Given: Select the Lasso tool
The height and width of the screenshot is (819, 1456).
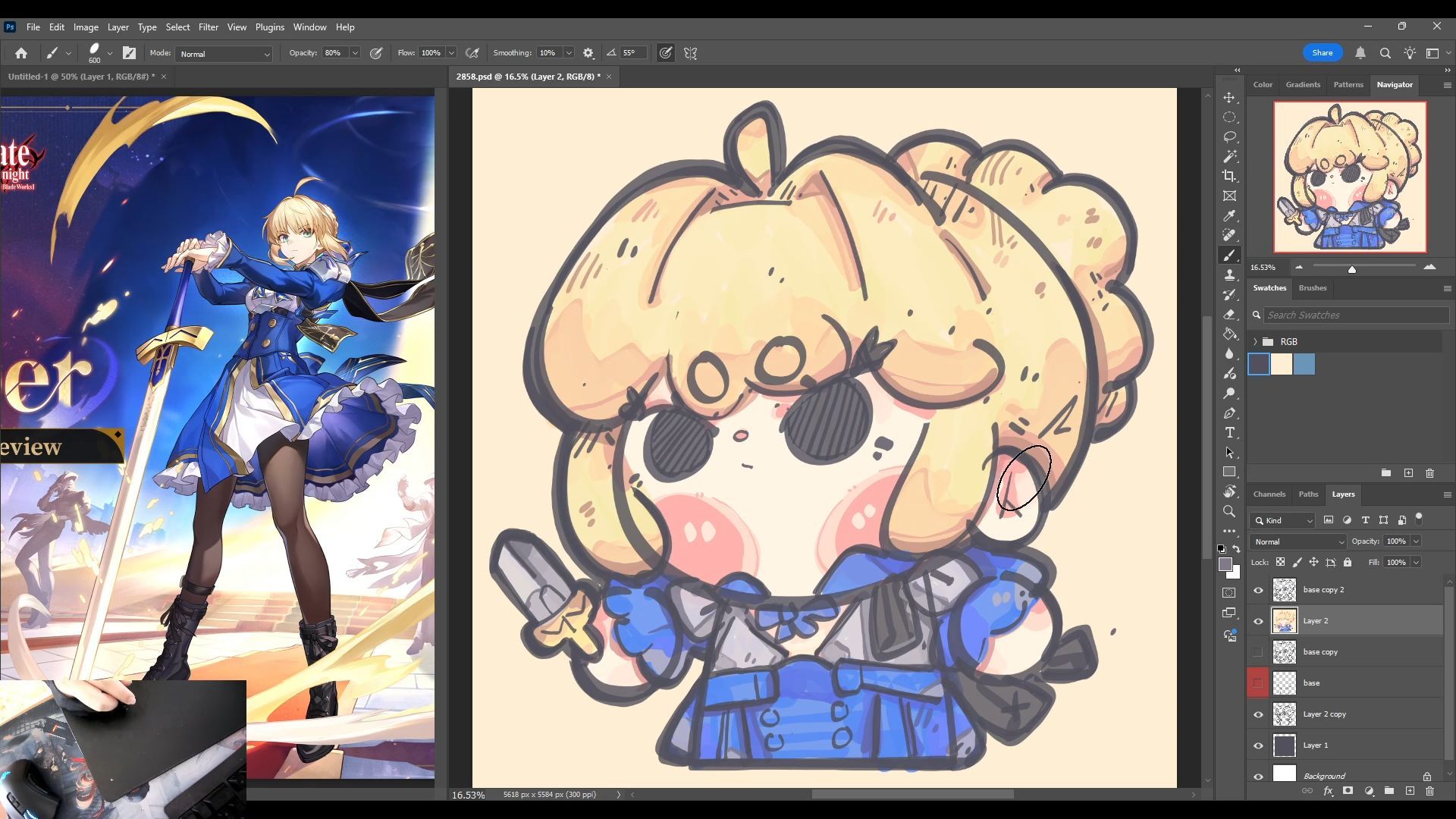Looking at the screenshot, I should 1229,137.
